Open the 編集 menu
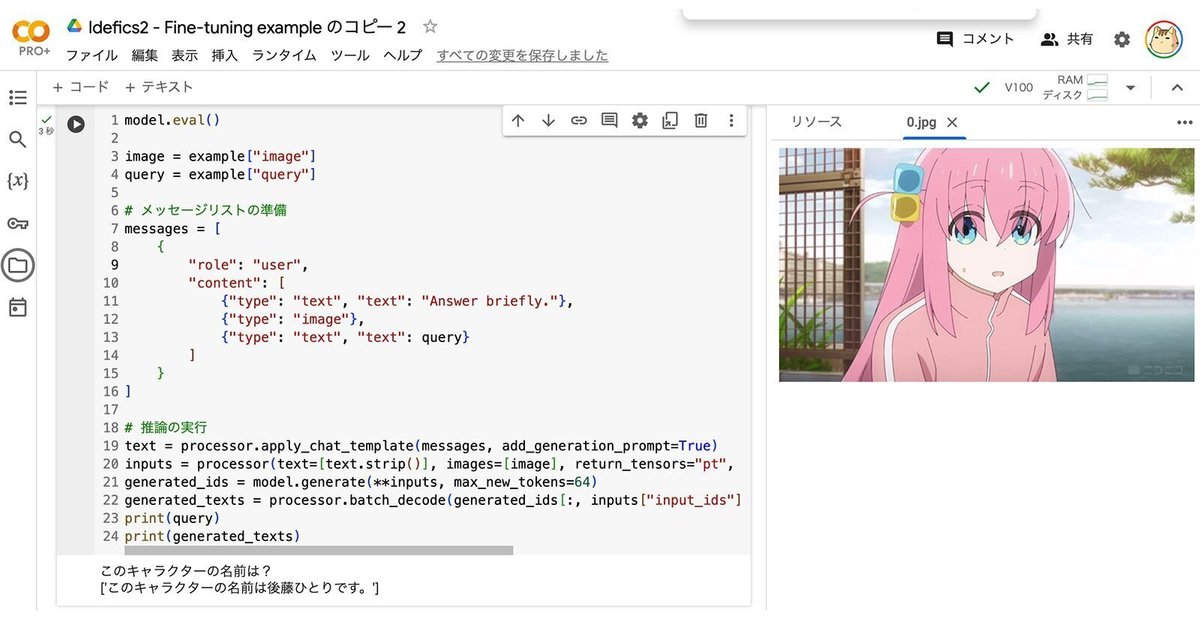The height and width of the screenshot is (619, 1200). tap(144, 56)
